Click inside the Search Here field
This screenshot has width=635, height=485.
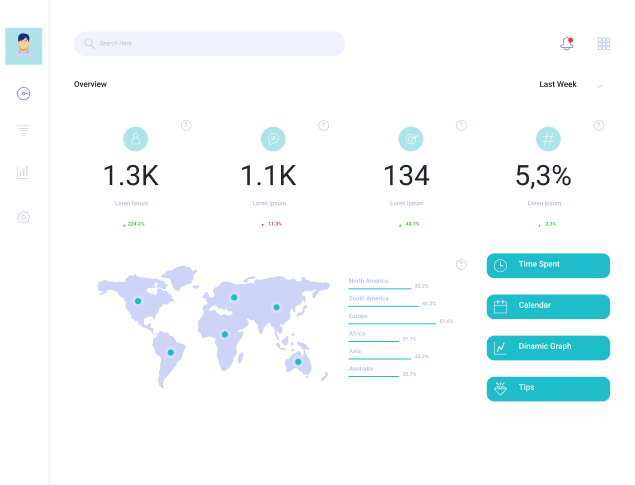(210, 43)
